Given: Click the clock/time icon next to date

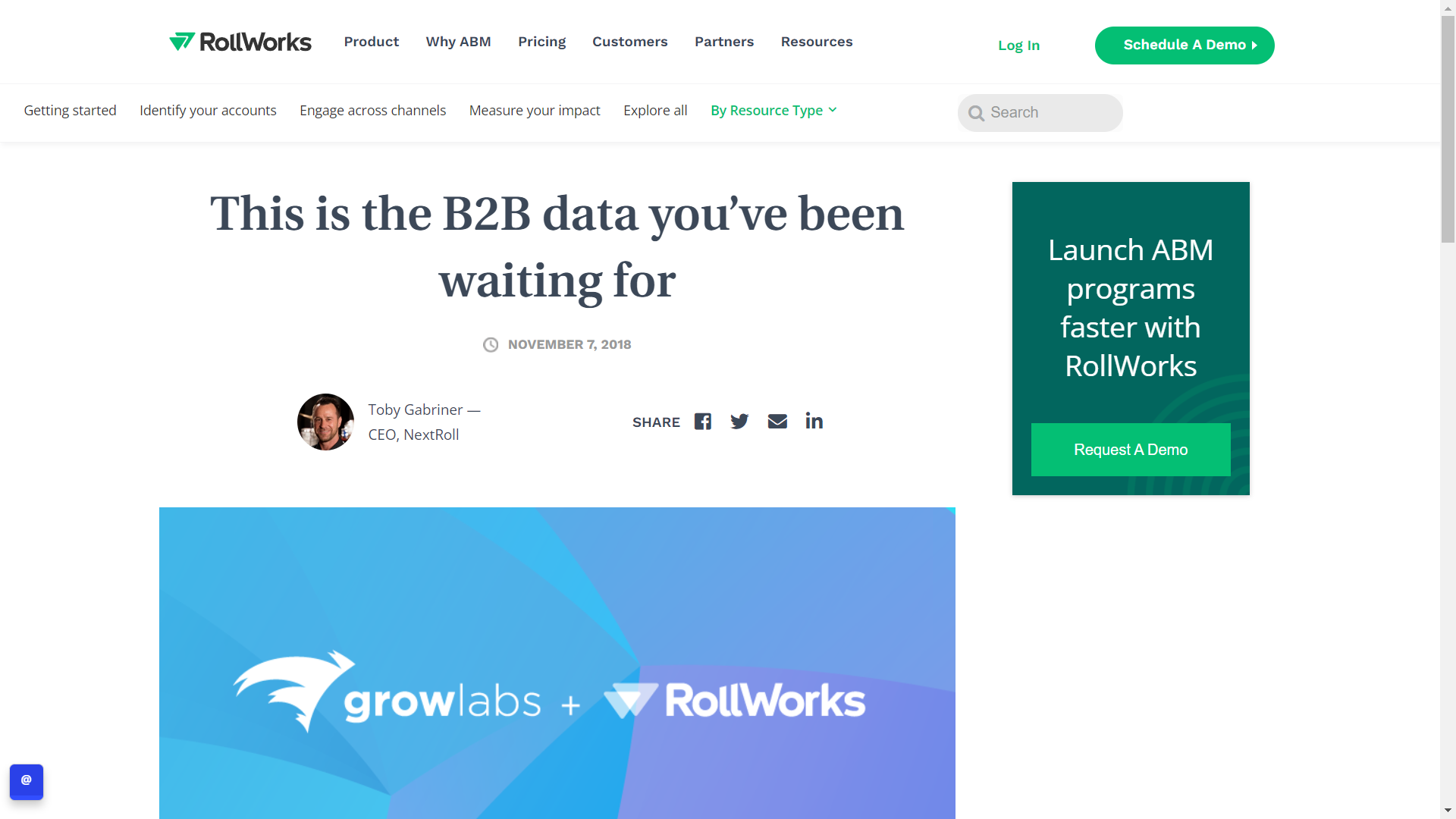Looking at the screenshot, I should (x=491, y=345).
